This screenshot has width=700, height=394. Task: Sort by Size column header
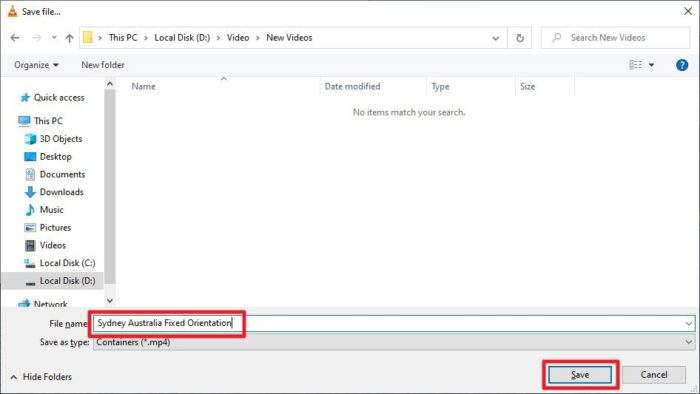coord(528,87)
